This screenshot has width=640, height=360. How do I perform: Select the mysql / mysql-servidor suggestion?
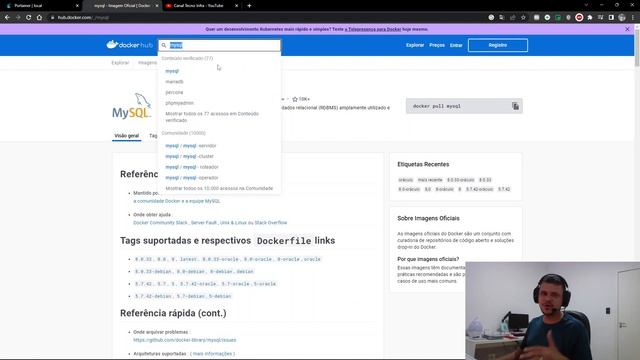(191, 146)
